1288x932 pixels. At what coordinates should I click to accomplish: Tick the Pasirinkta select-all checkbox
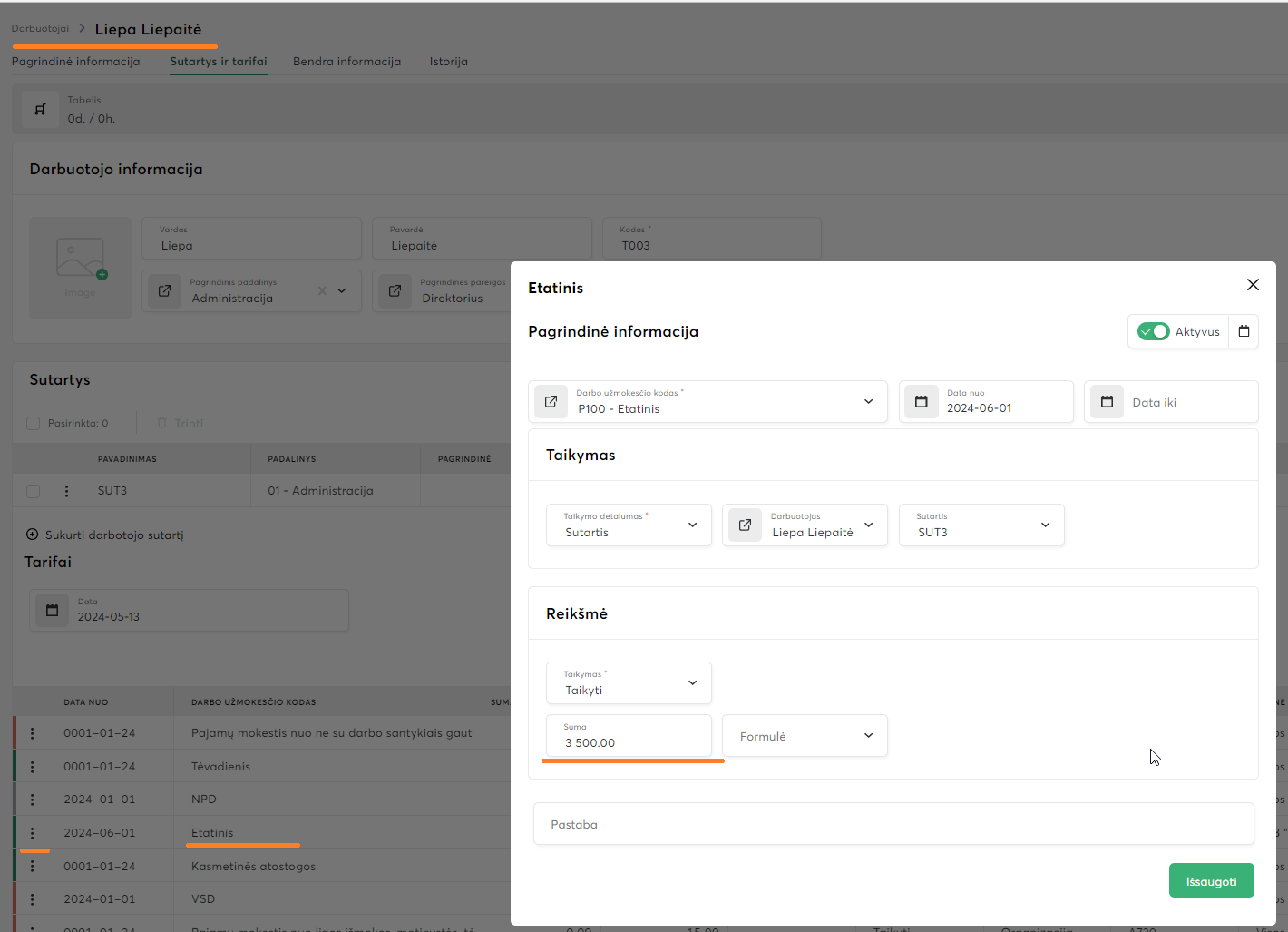pyautogui.click(x=34, y=423)
